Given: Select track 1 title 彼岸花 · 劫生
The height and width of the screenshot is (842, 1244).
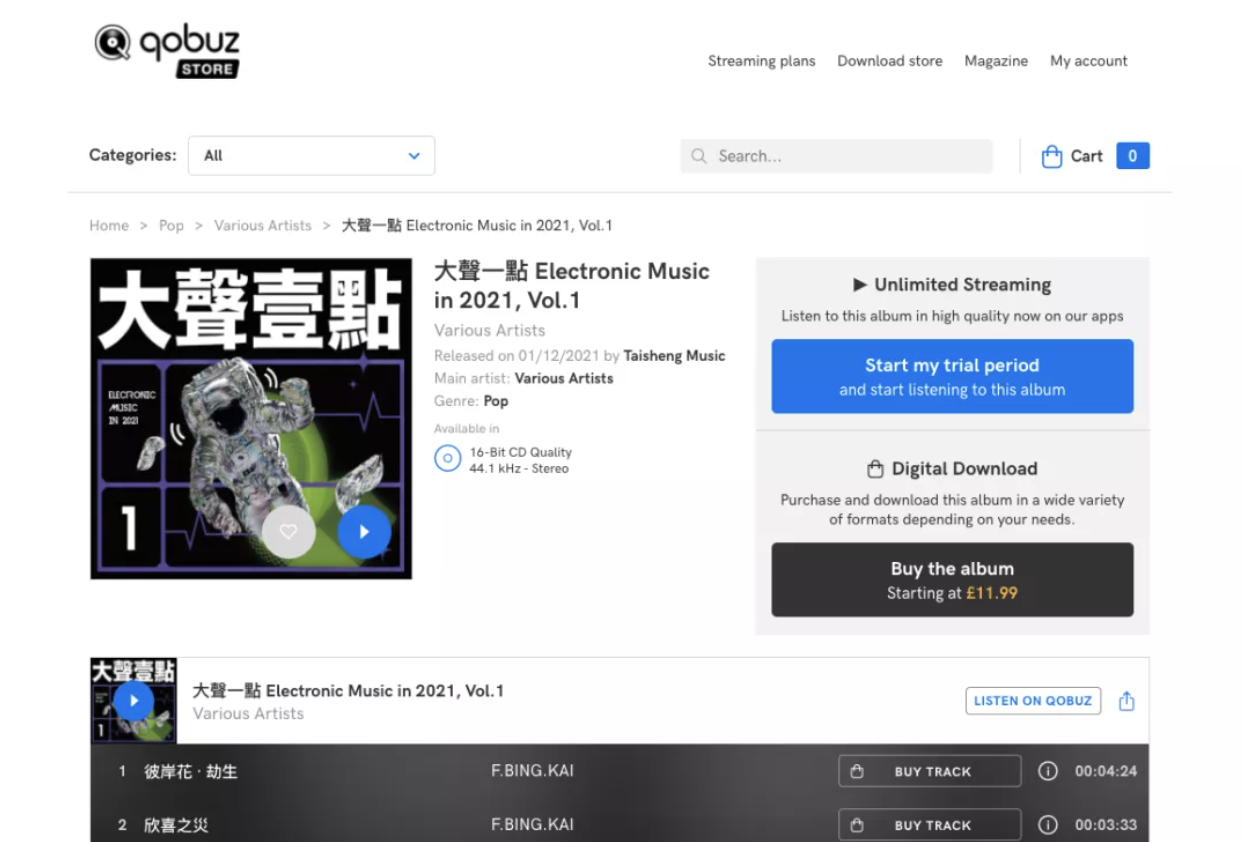Looking at the screenshot, I should (x=191, y=772).
